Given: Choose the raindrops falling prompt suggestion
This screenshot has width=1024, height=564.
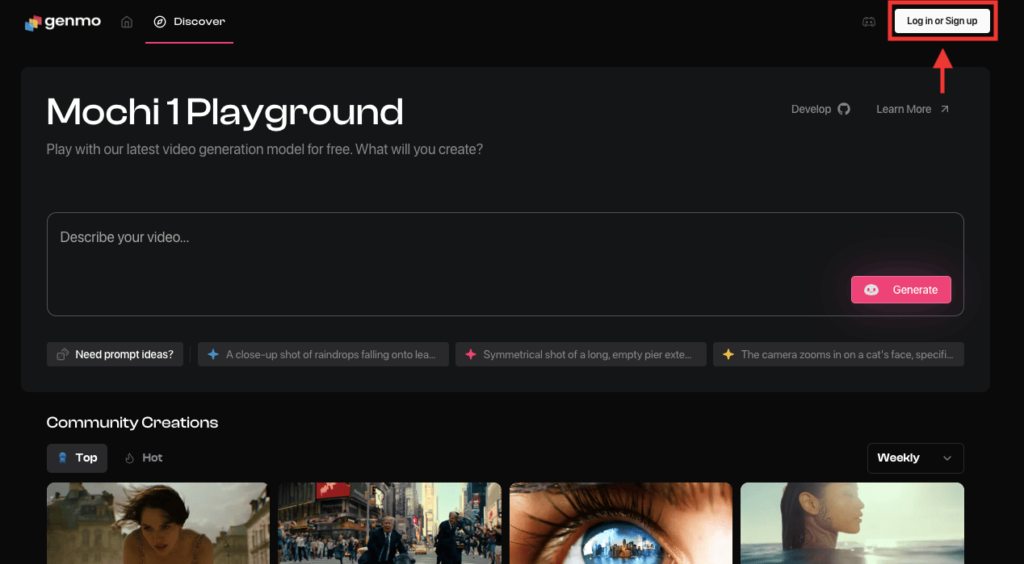Looking at the screenshot, I should coord(323,354).
